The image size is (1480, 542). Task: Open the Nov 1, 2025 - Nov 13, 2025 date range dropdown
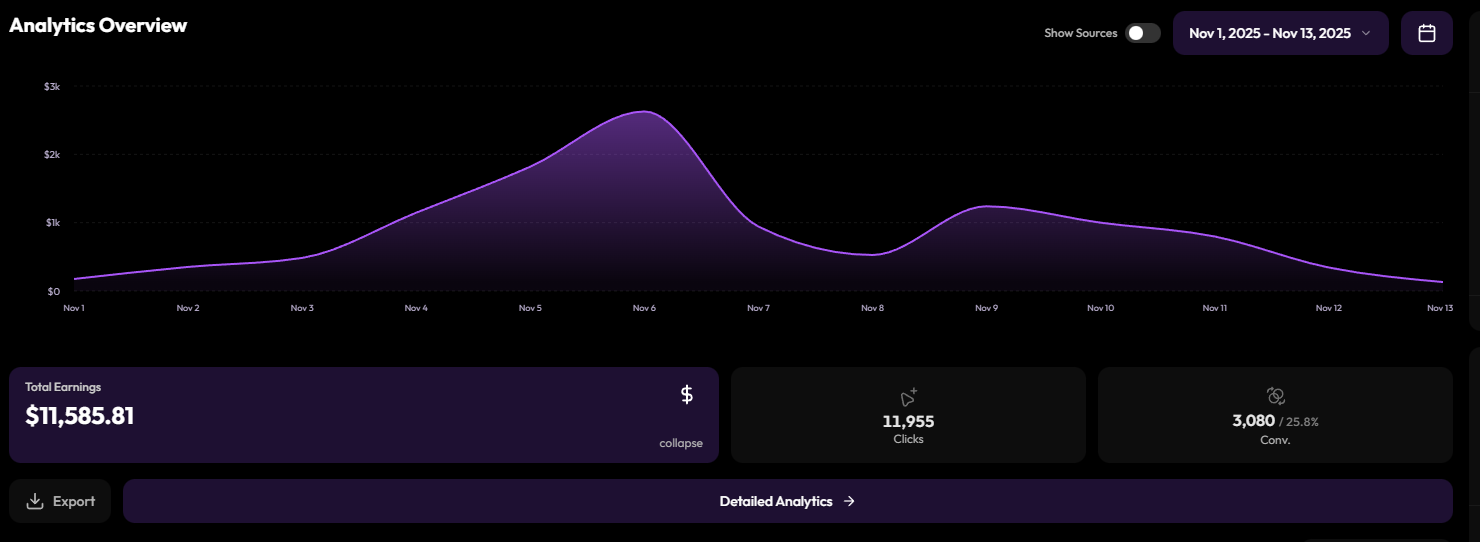coord(1280,33)
